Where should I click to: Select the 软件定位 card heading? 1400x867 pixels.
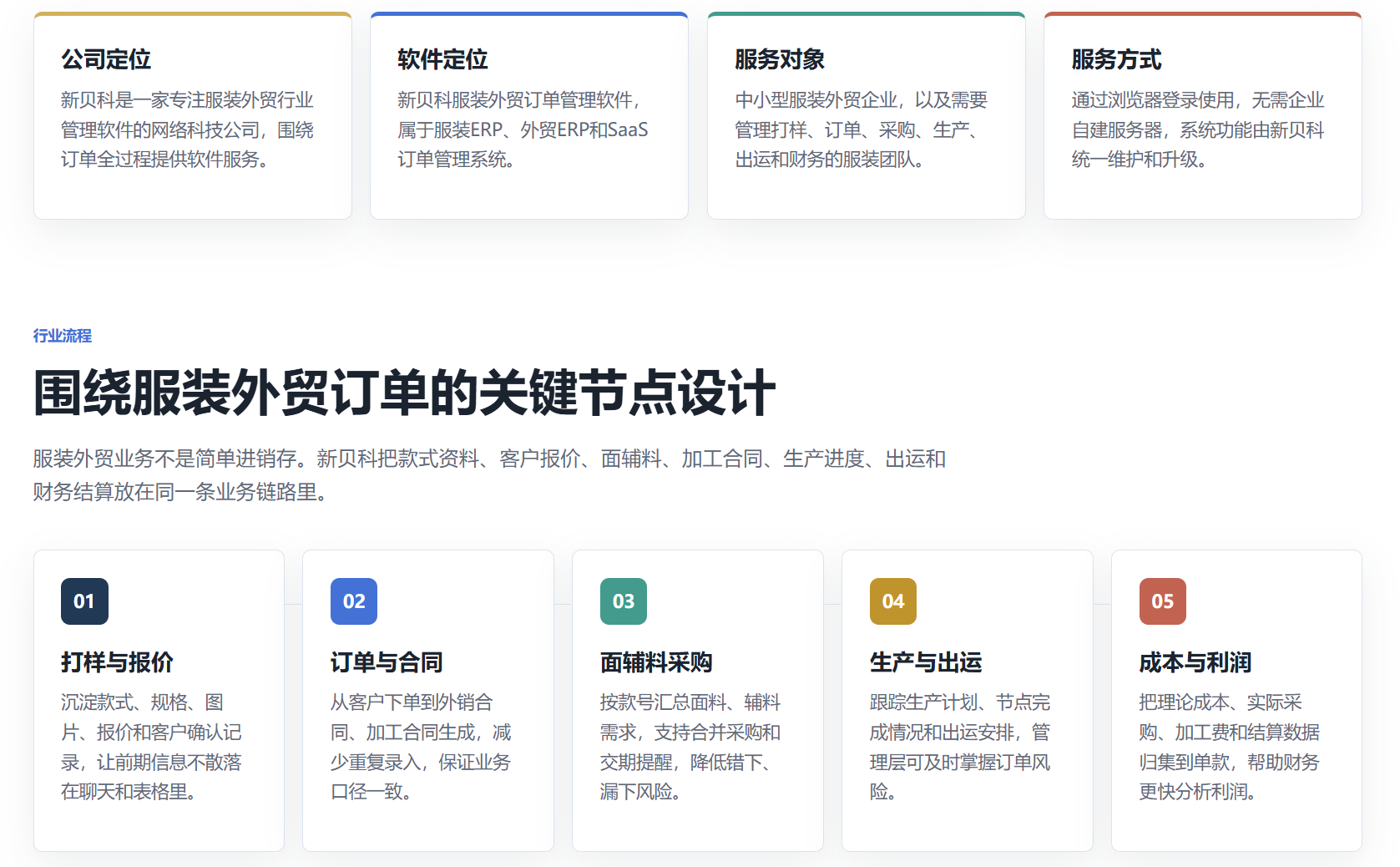[x=442, y=59]
